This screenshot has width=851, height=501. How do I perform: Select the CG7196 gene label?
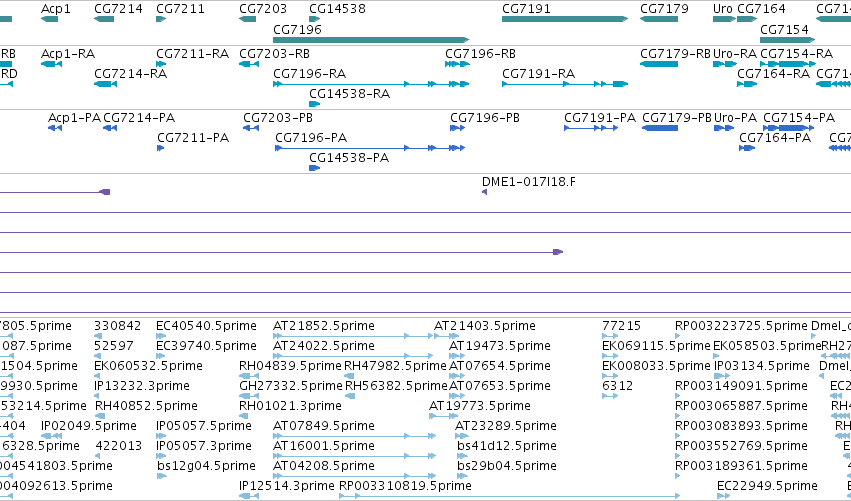pyautogui.click(x=297, y=29)
